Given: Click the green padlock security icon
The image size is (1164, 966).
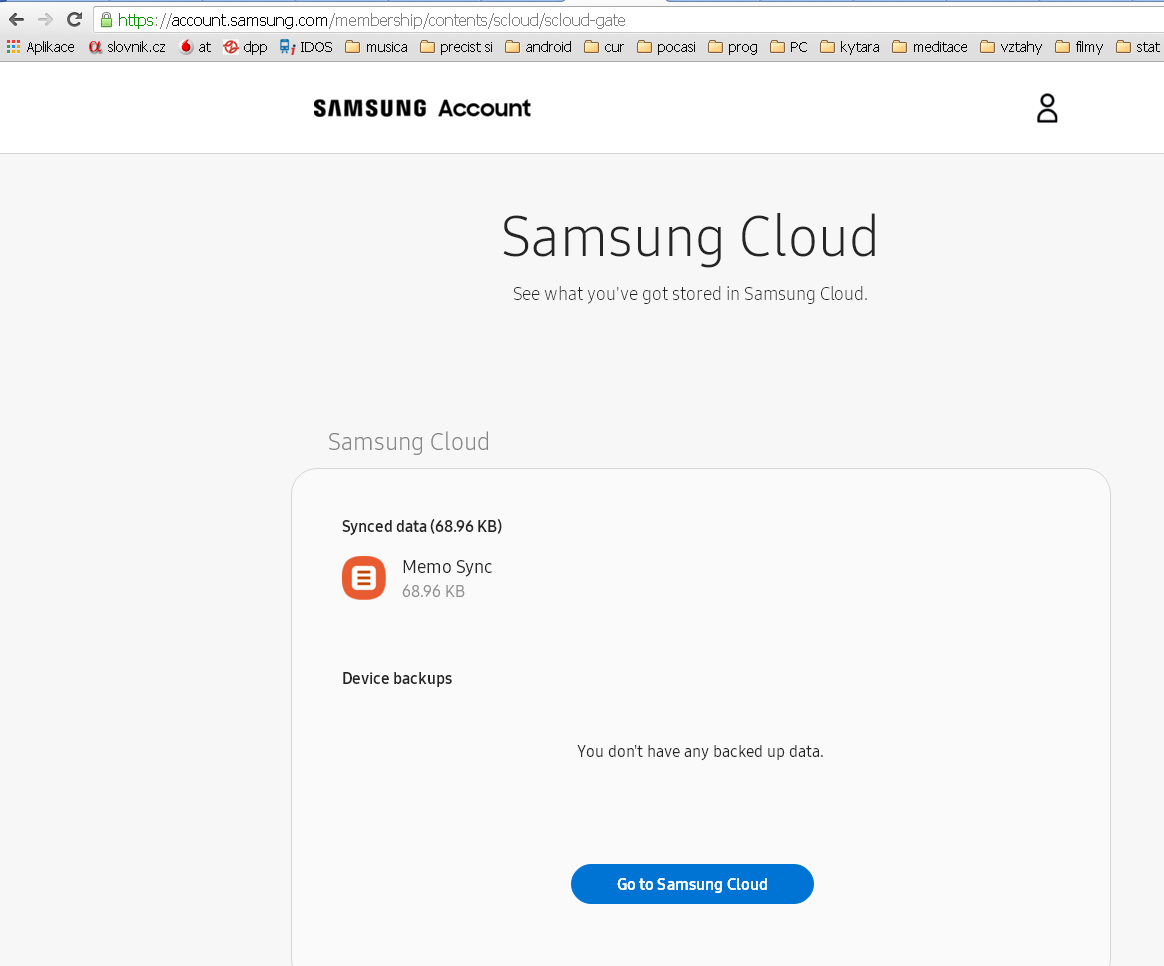Looking at the screenshot, I should click(x=106, y=20).
